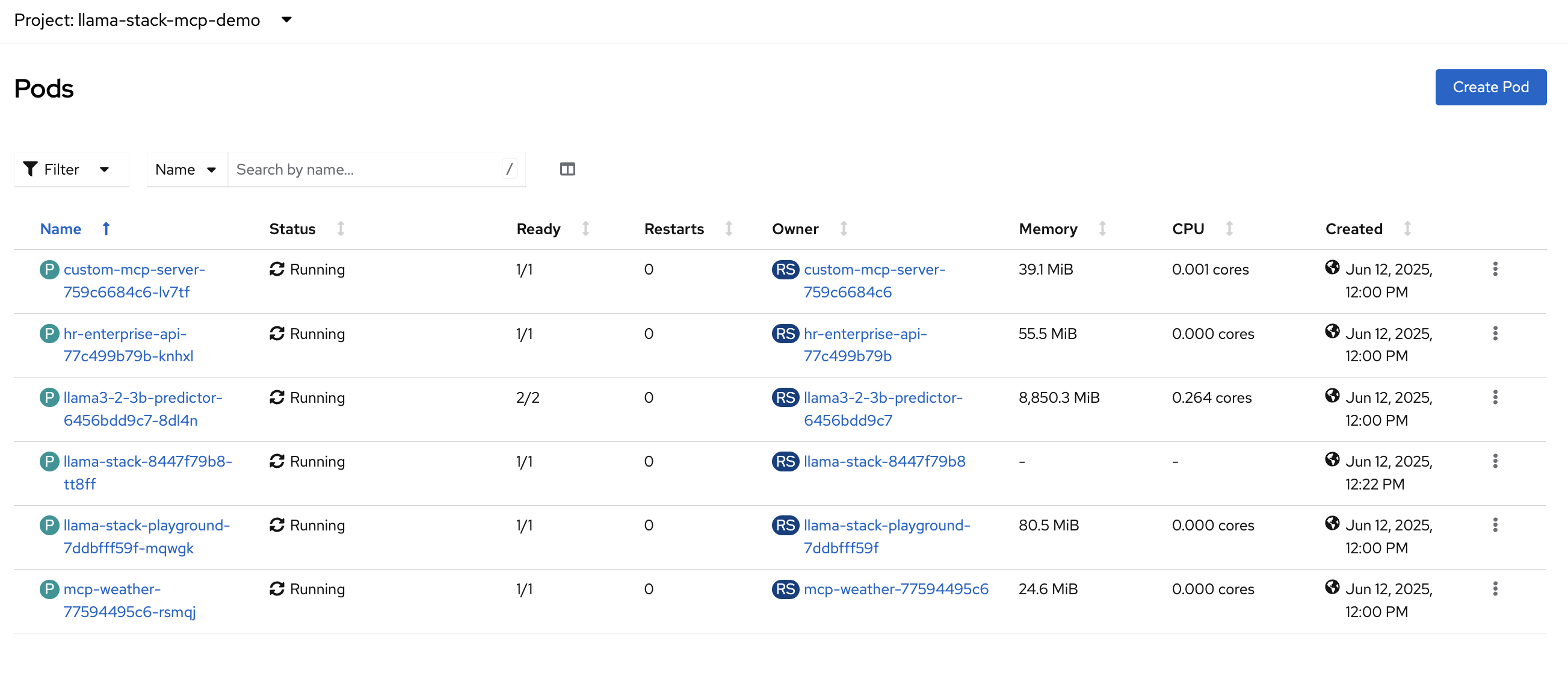This screenshot has width=1568, height=690.
Task: Open the manage columns icon
Action: (x=567, y=169)
